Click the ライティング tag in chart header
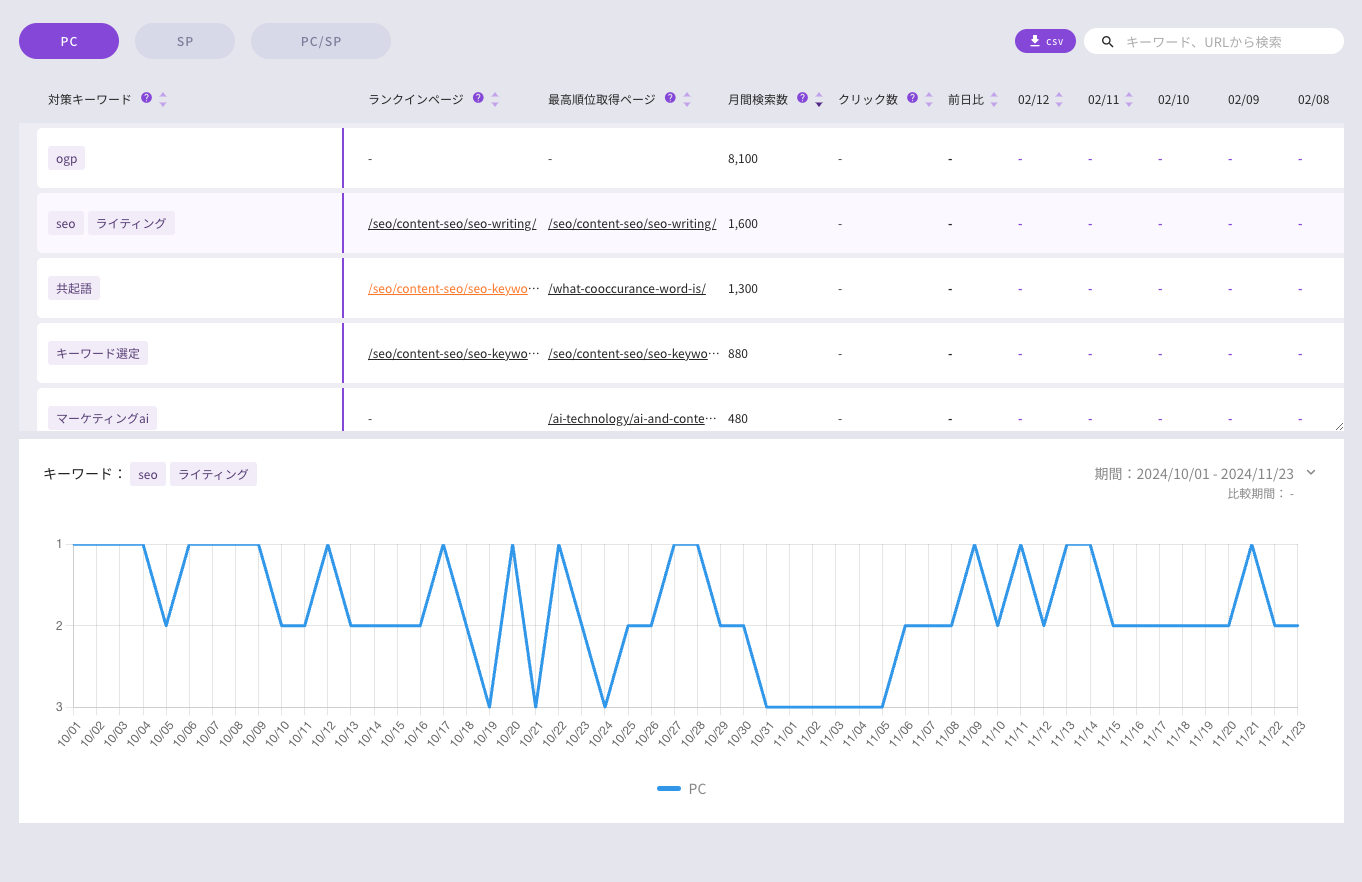This screenshot has height=882, width=1362. (213, 474)
